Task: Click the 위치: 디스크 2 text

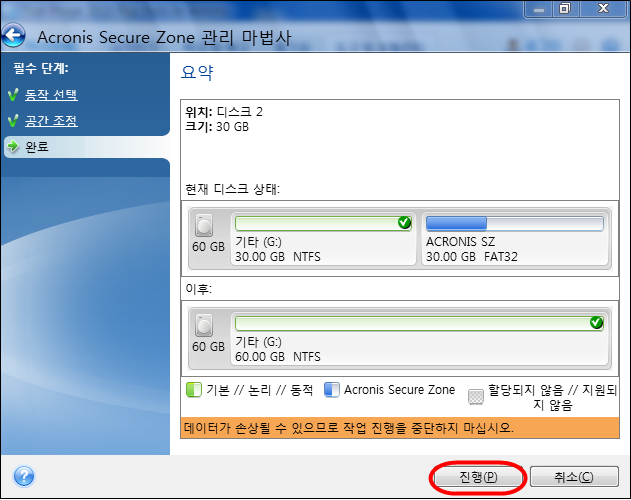Action: 224,112
